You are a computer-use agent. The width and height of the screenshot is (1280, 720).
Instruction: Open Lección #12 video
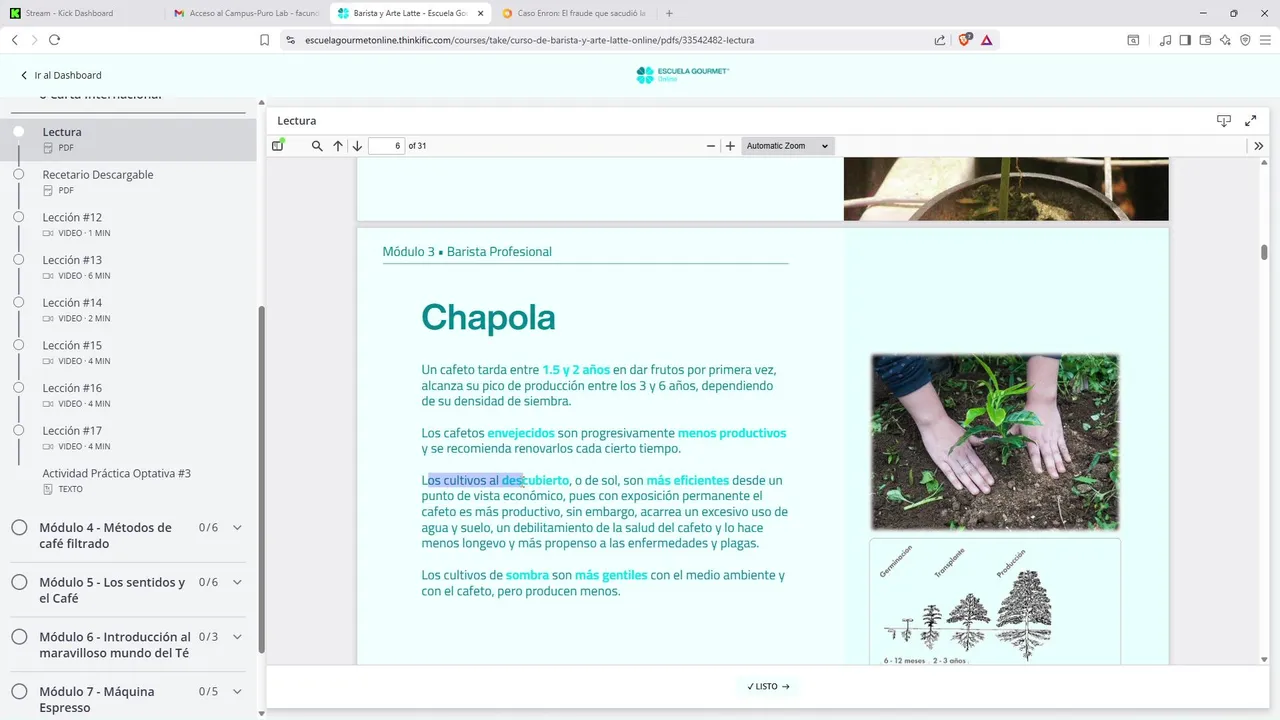click(130, 224)
